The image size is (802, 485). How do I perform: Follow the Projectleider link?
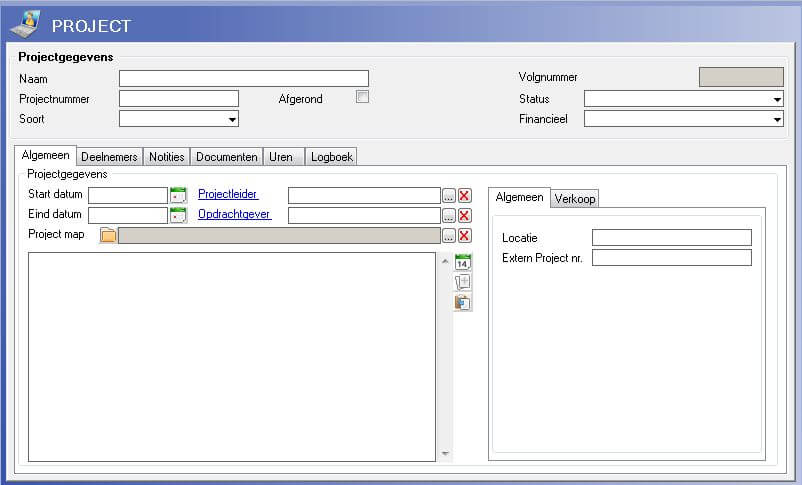pyautogui.click(x=228, y=194)
